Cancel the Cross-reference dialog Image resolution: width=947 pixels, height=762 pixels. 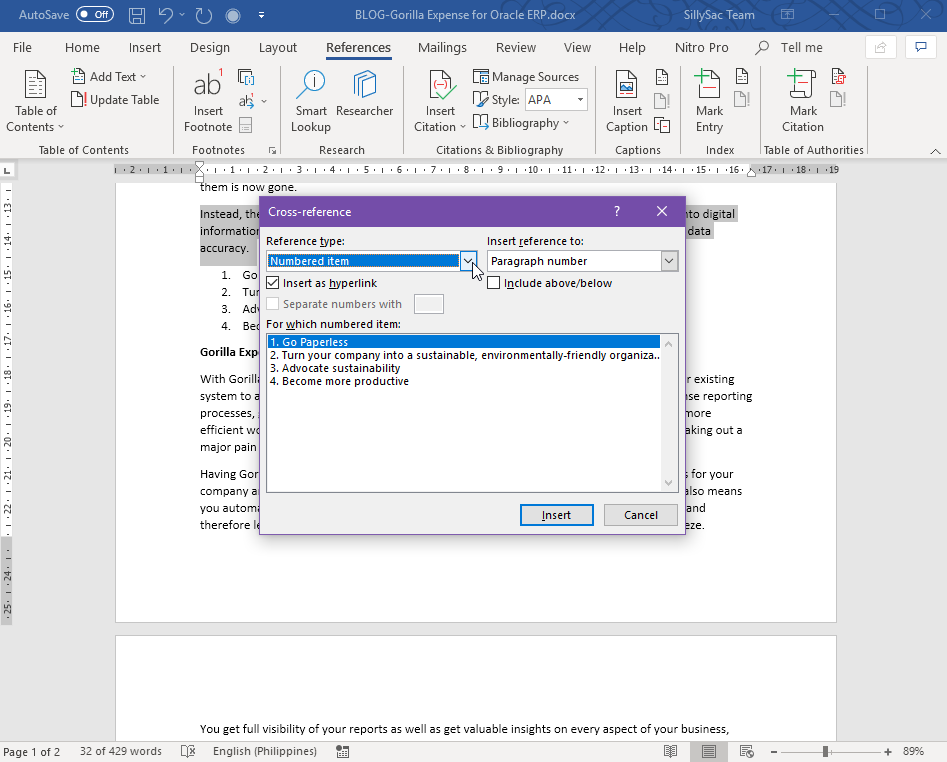point(640,514)
